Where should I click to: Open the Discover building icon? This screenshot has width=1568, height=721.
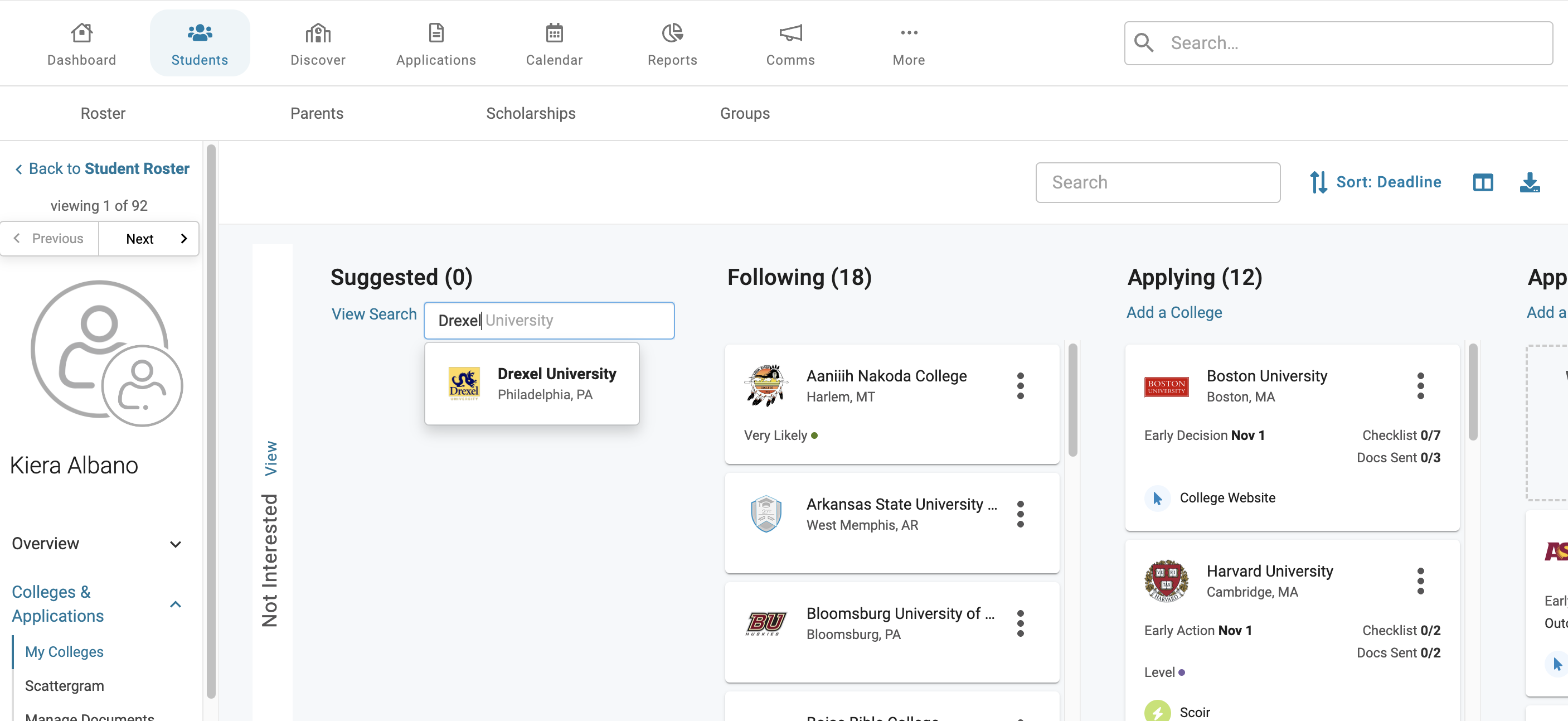[318, 33]
